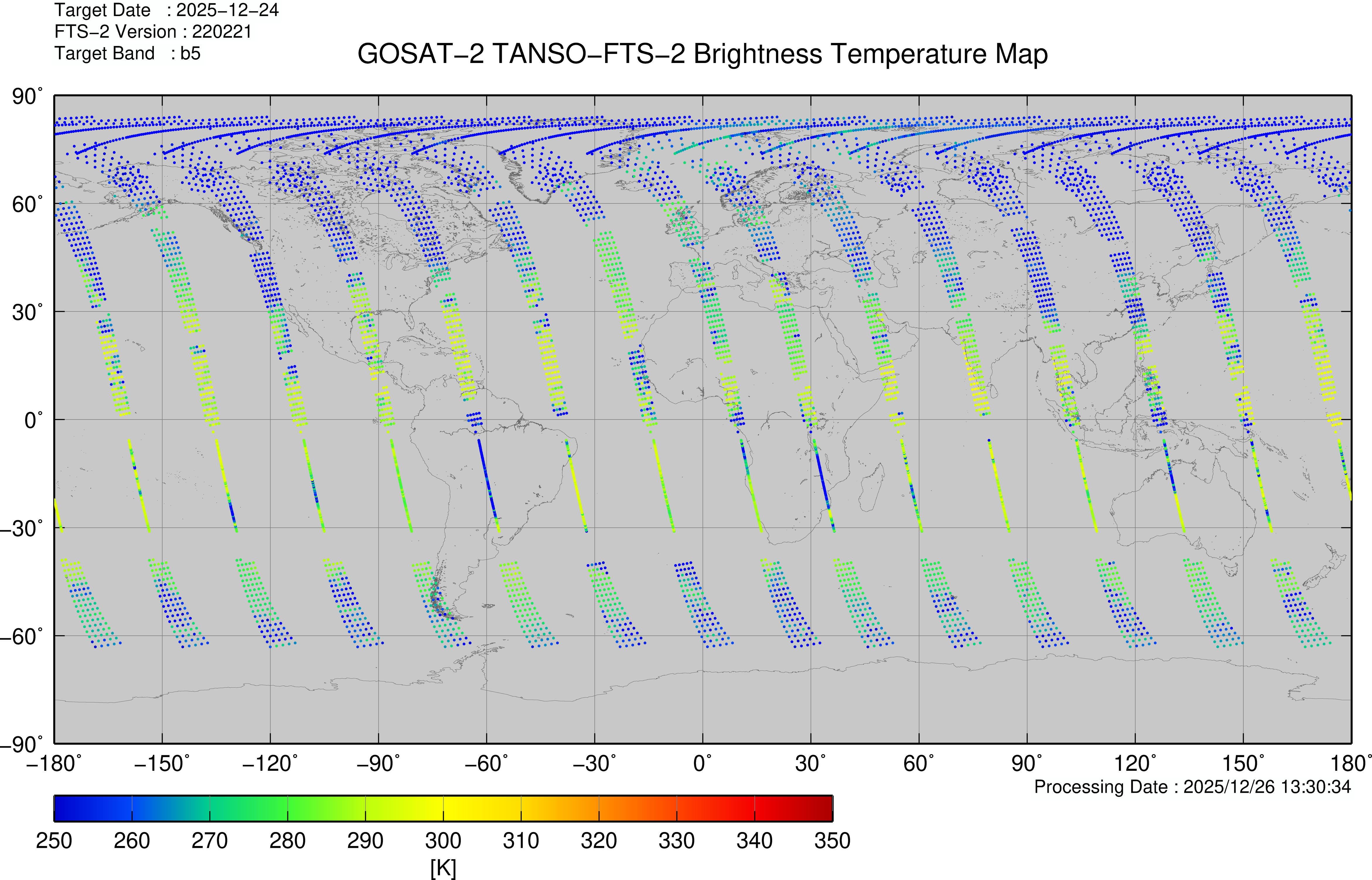1372x880 pixels.
Task: Click the 120° longitude axis label
Action: pyautogui.click(x=1134, y=763)
